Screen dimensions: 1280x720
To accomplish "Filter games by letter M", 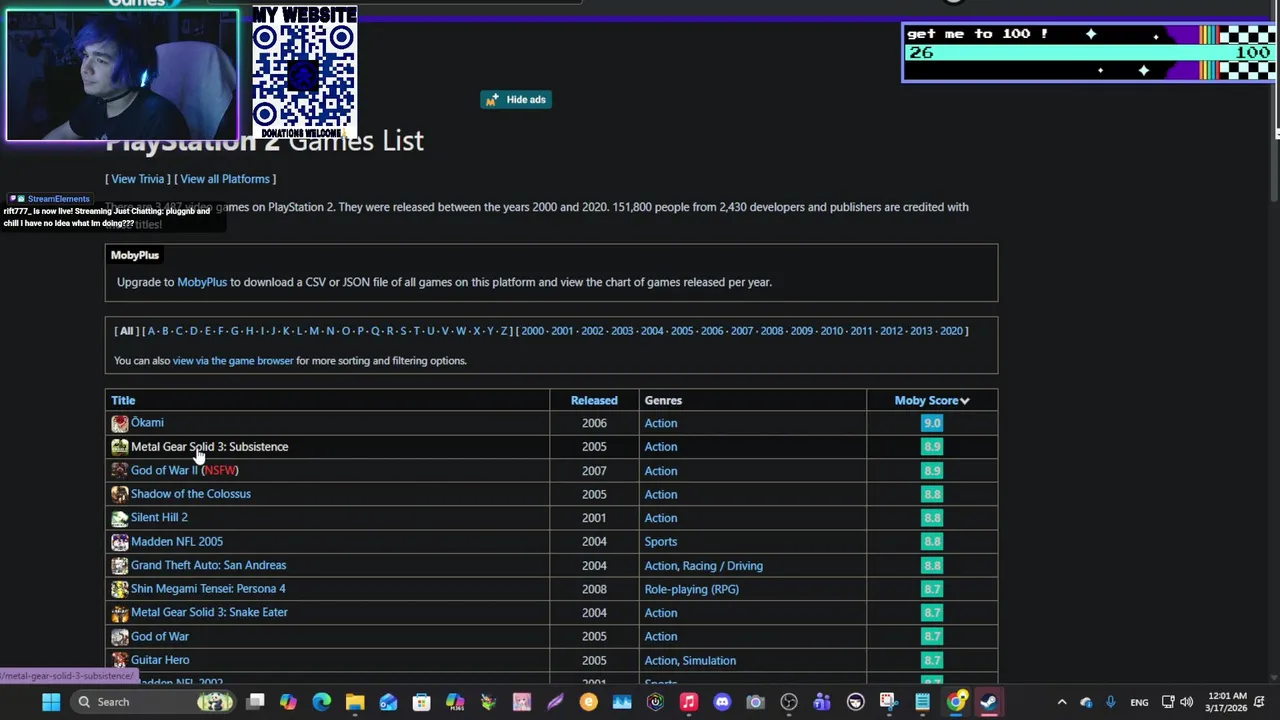I will (x=314, y=331).
